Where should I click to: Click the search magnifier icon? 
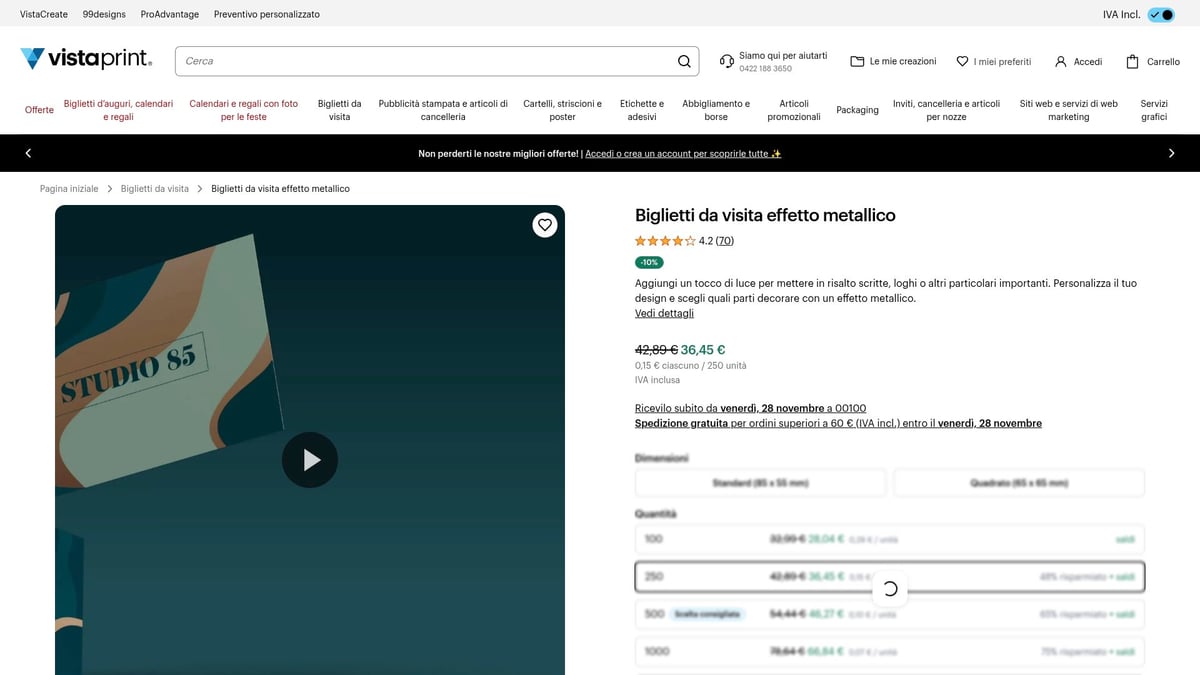click(684, 61)
